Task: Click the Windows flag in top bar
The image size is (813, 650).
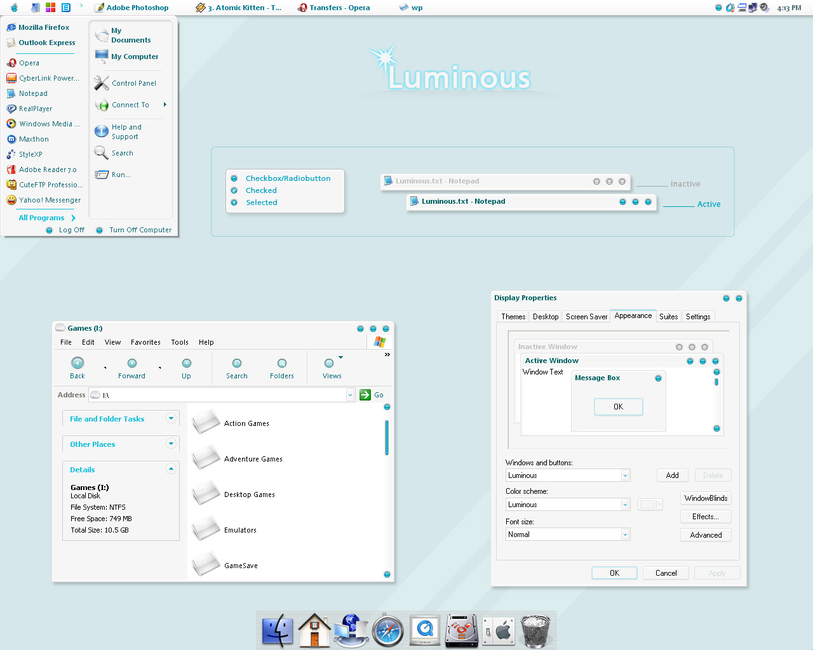Action: [50, 7]
